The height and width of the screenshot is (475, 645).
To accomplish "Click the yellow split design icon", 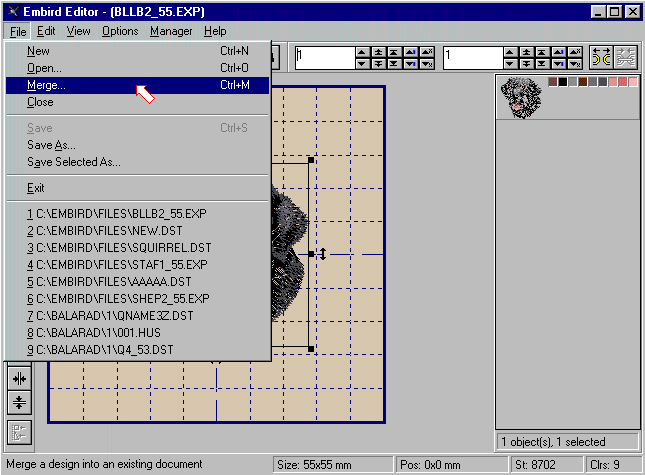I will [x=601, y=57].
